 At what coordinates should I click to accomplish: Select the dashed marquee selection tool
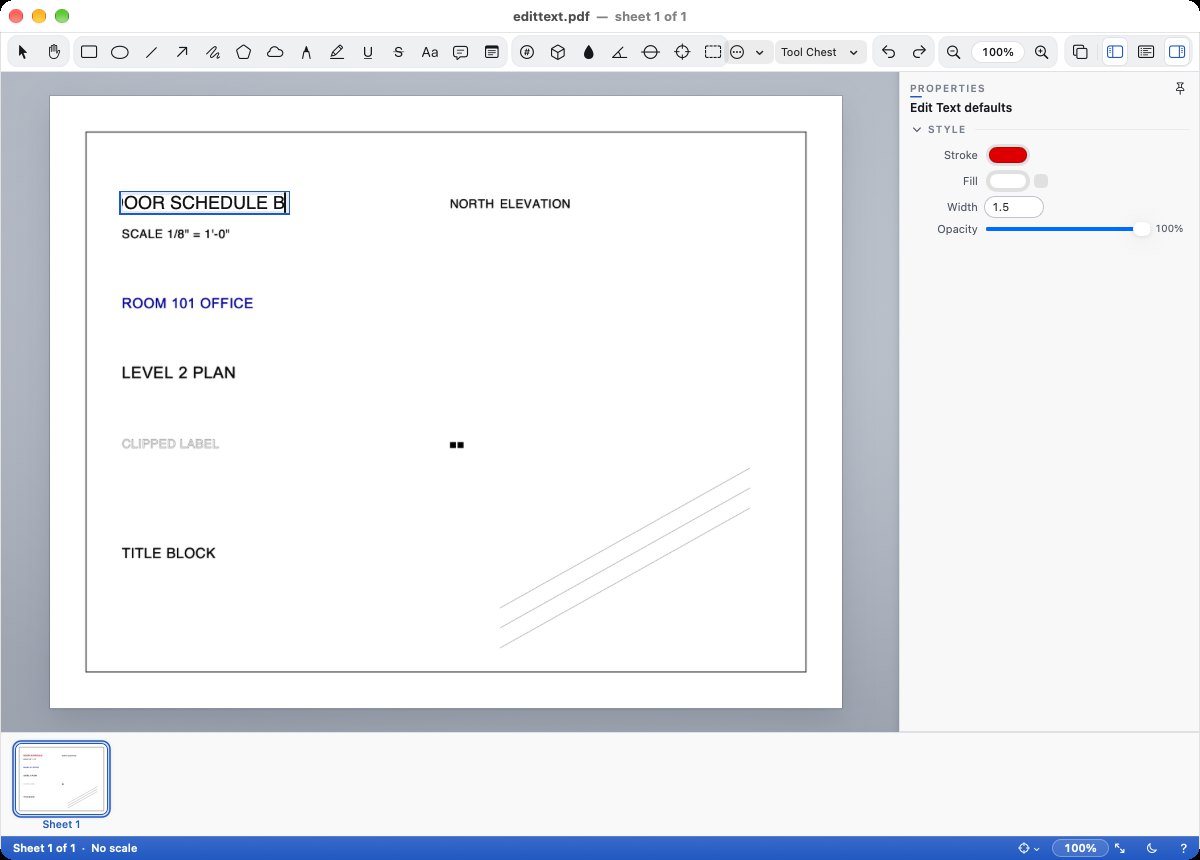[x=713, y=52]
